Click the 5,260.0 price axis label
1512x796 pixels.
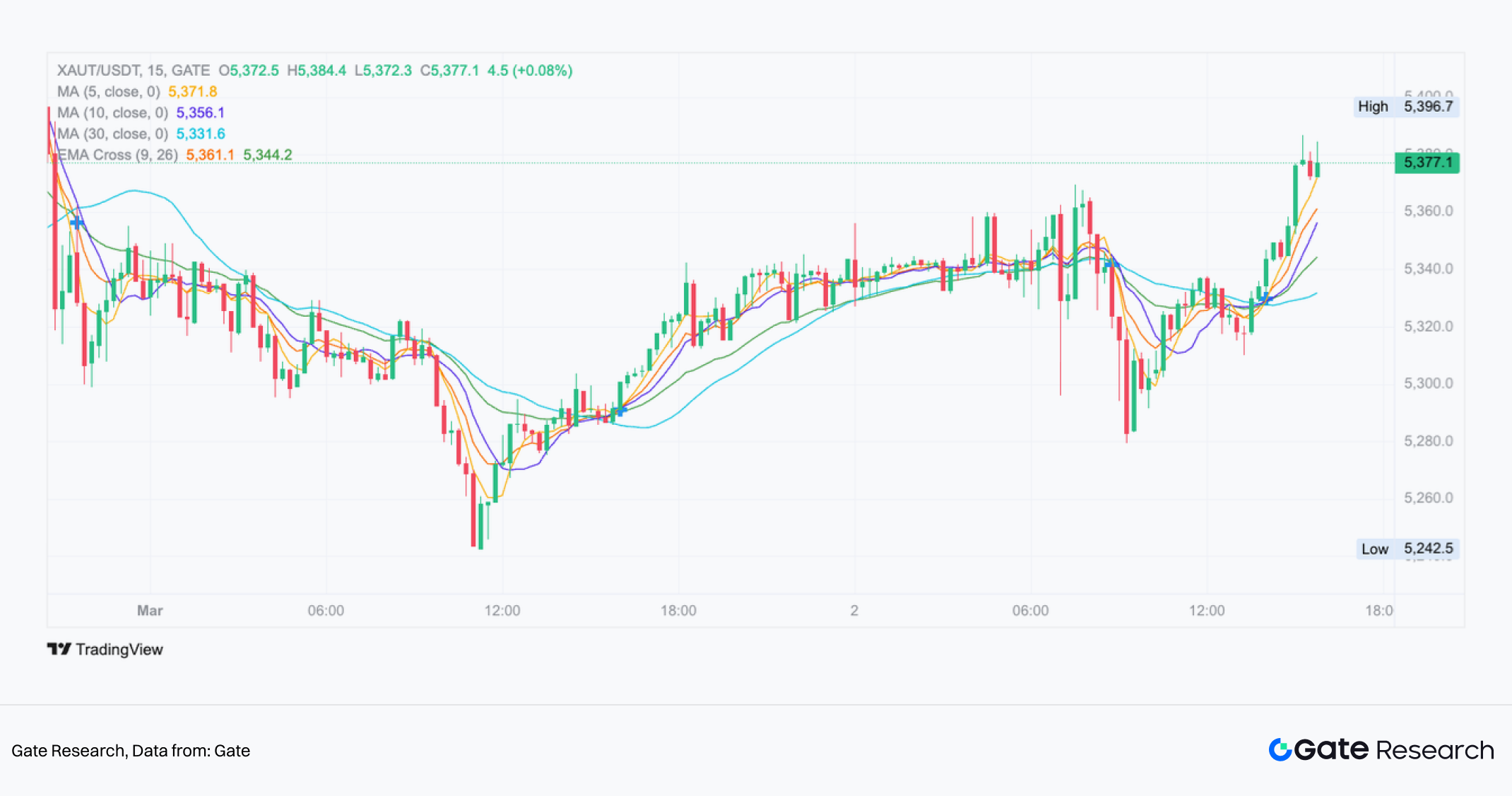coord(1428,498)
